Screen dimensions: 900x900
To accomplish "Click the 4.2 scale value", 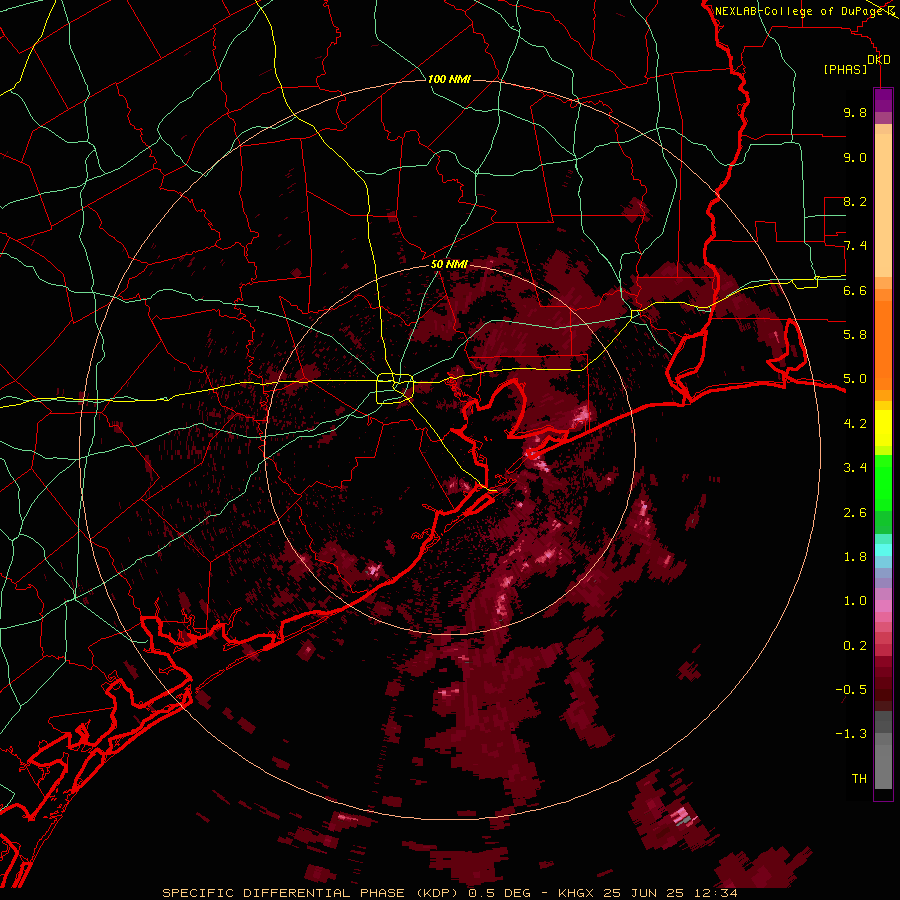I will click(855, 424).
